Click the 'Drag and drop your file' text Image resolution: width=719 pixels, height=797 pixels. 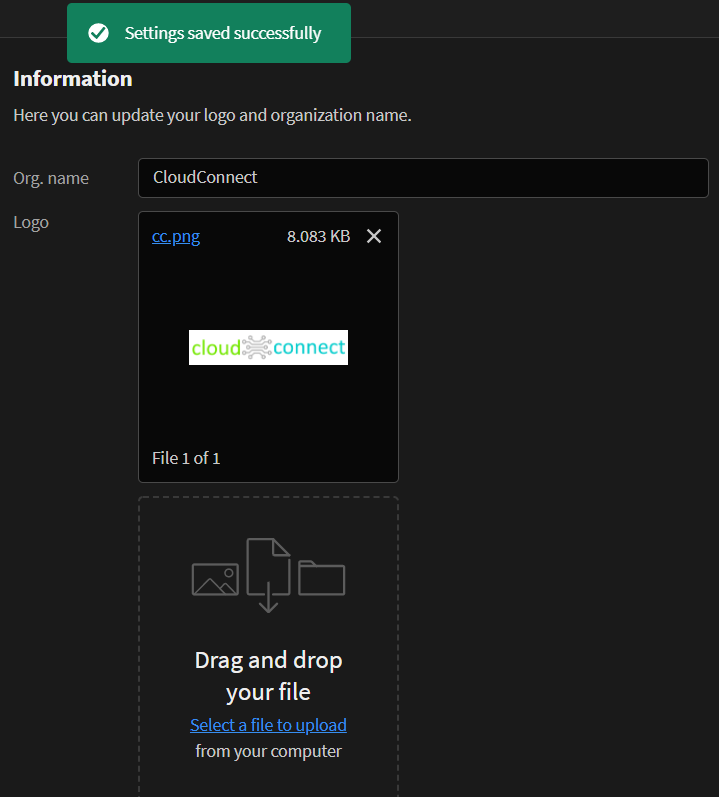click(x=268, y=677)
